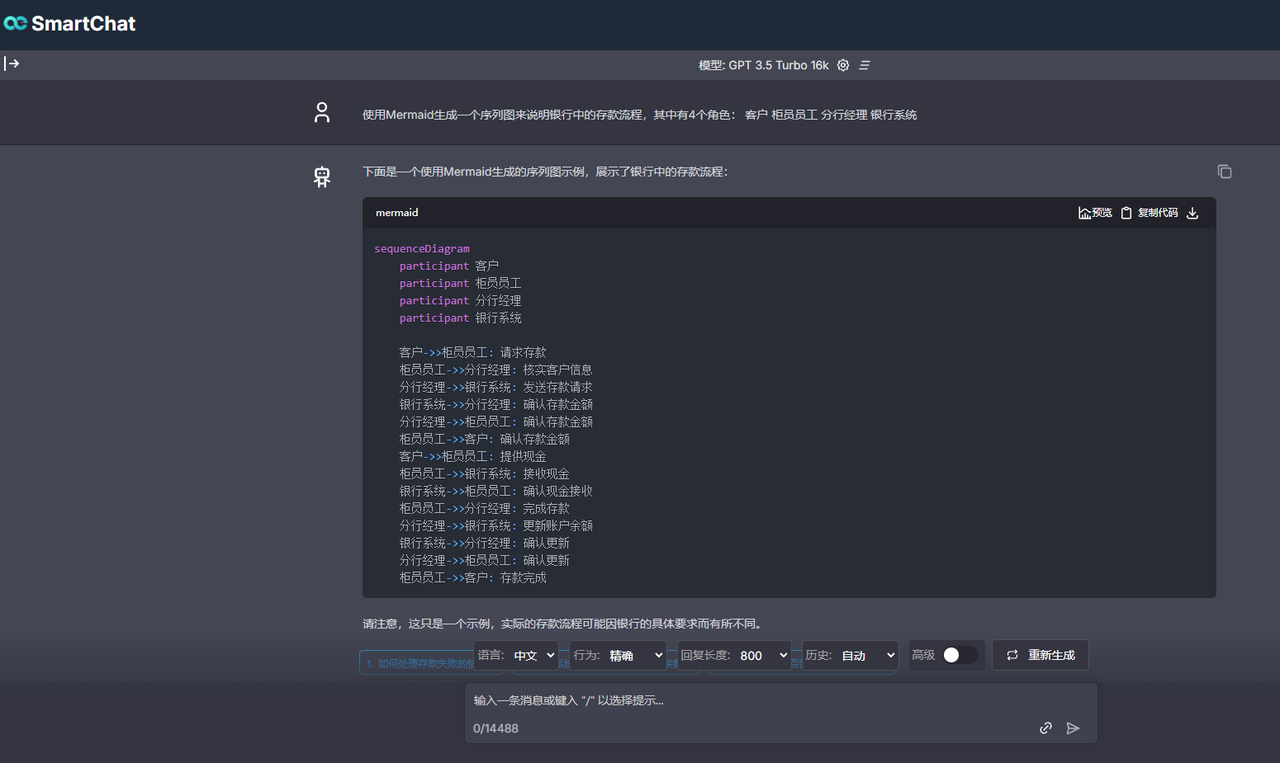Preview the mermaid diagram
1280x763 pixels.
click(1095, 213)
